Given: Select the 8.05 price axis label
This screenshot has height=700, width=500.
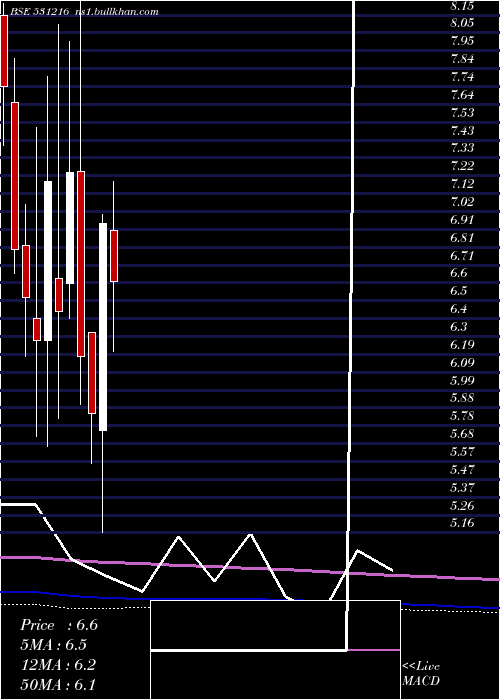Looking at the screenshot, I should [x=462, y=23].
